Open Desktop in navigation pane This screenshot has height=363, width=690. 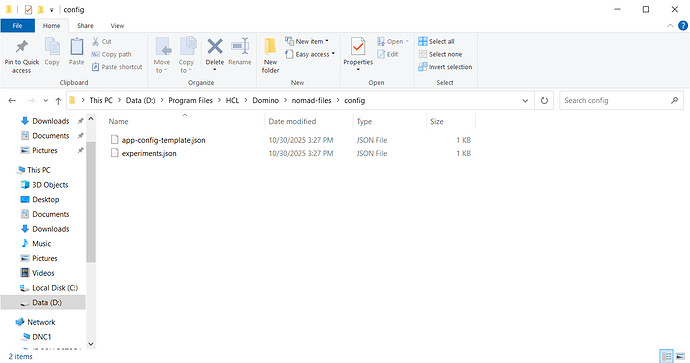coord(45,199)
